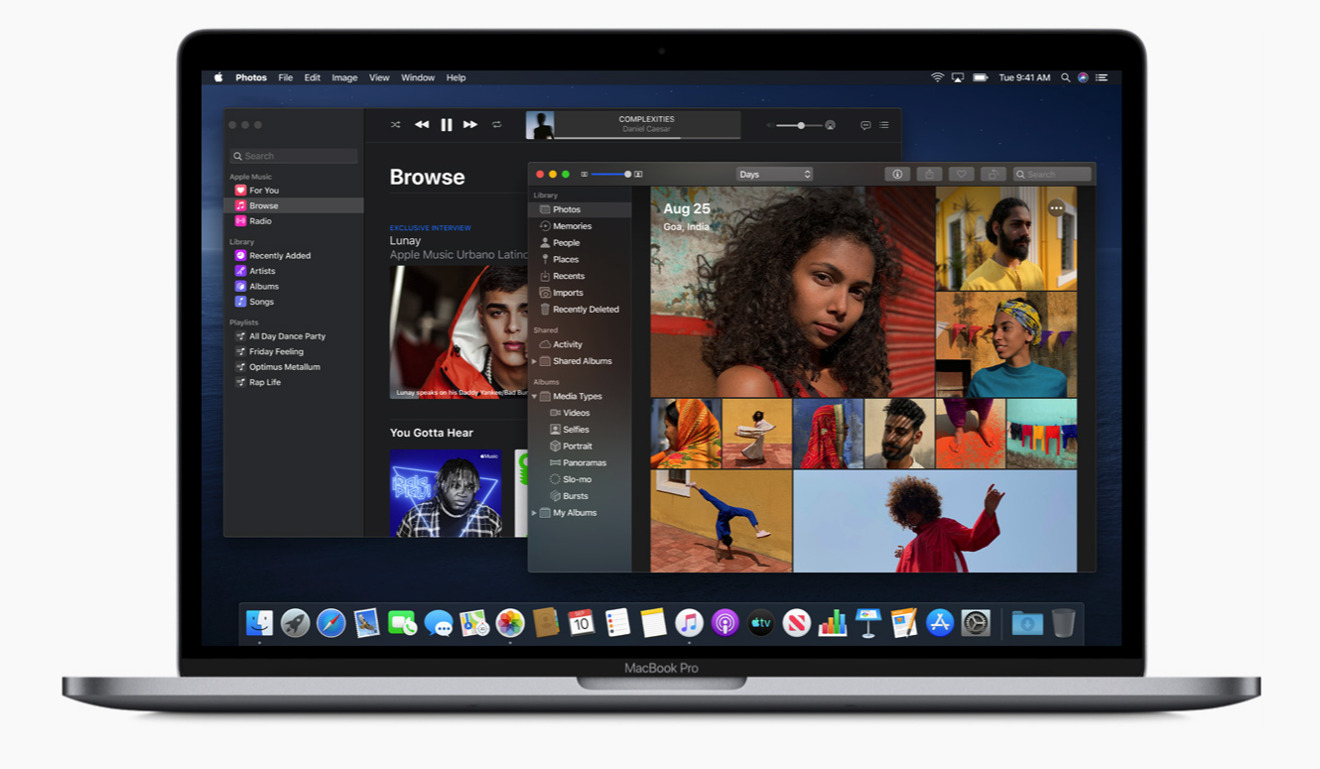
Task: Click the Photos toolbar Search field
Action: point(1051,174)
